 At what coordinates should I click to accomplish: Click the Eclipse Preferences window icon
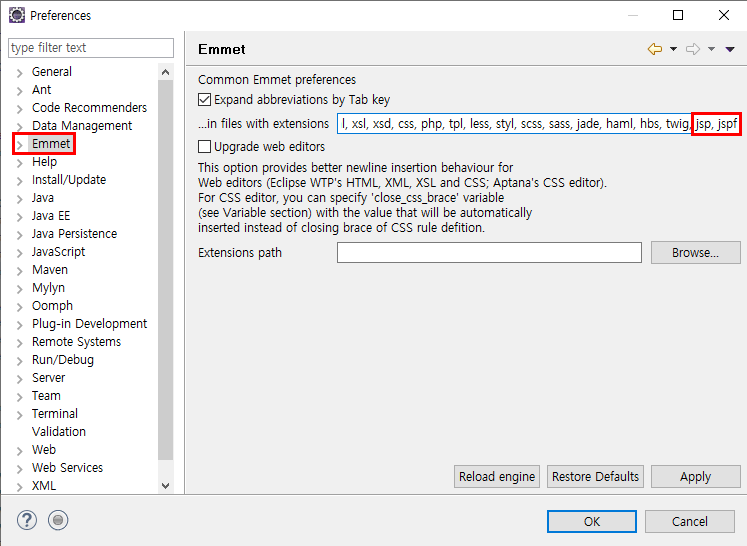coord(17,15)
